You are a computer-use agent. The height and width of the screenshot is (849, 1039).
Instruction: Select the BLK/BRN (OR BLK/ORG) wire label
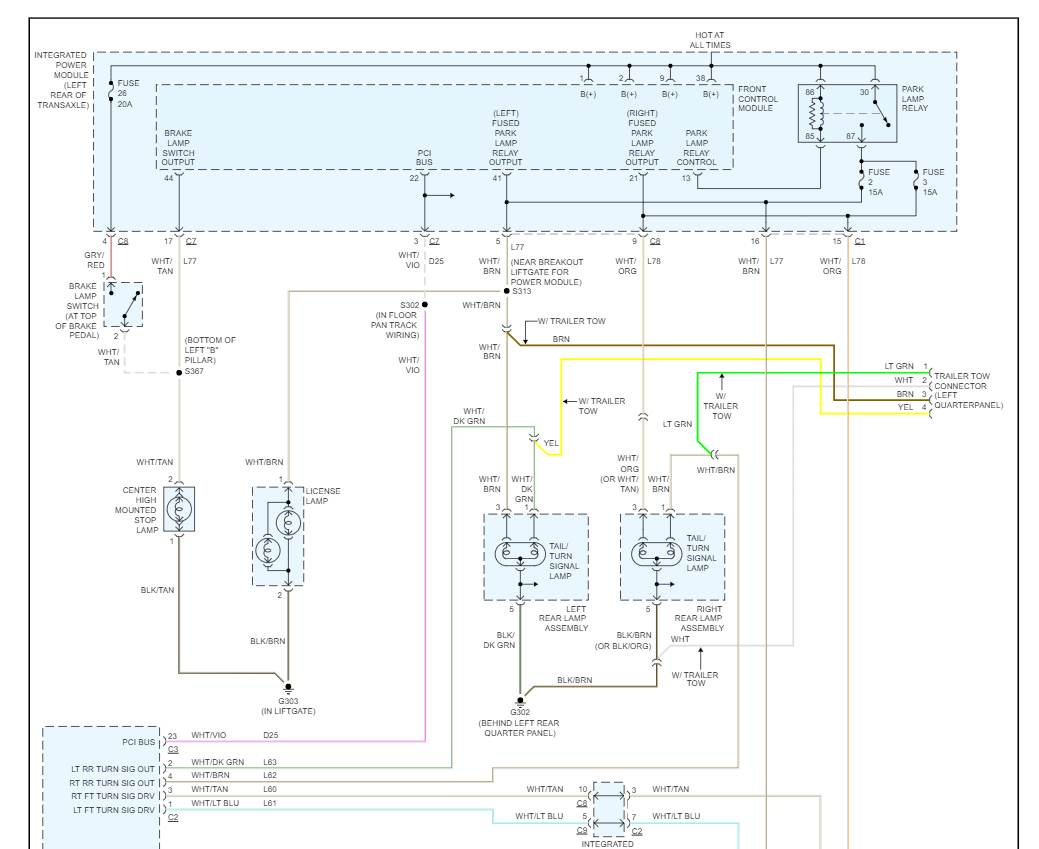(x=623, y=641)
